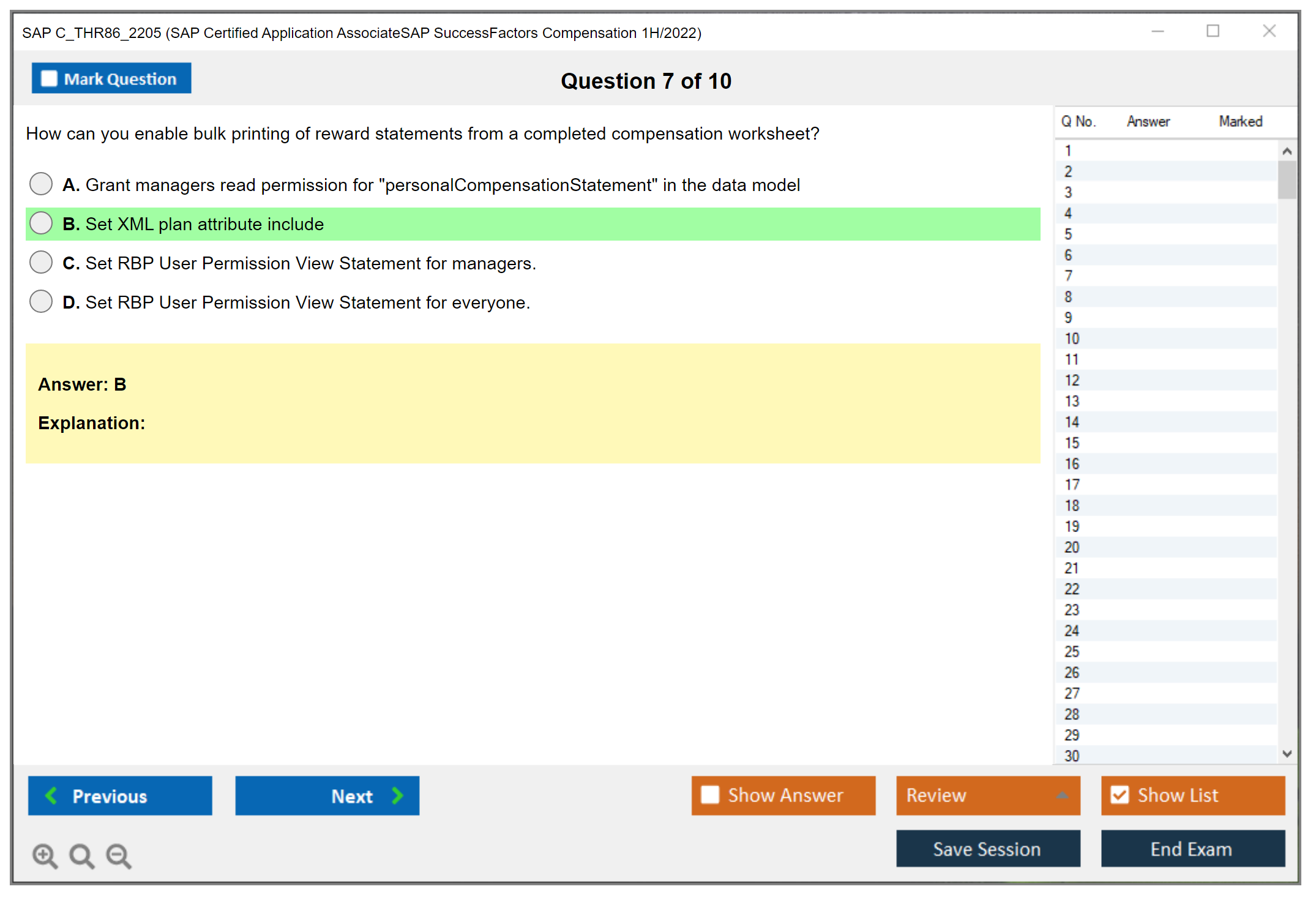Select answer option A radio button

[x=41, y=184]
